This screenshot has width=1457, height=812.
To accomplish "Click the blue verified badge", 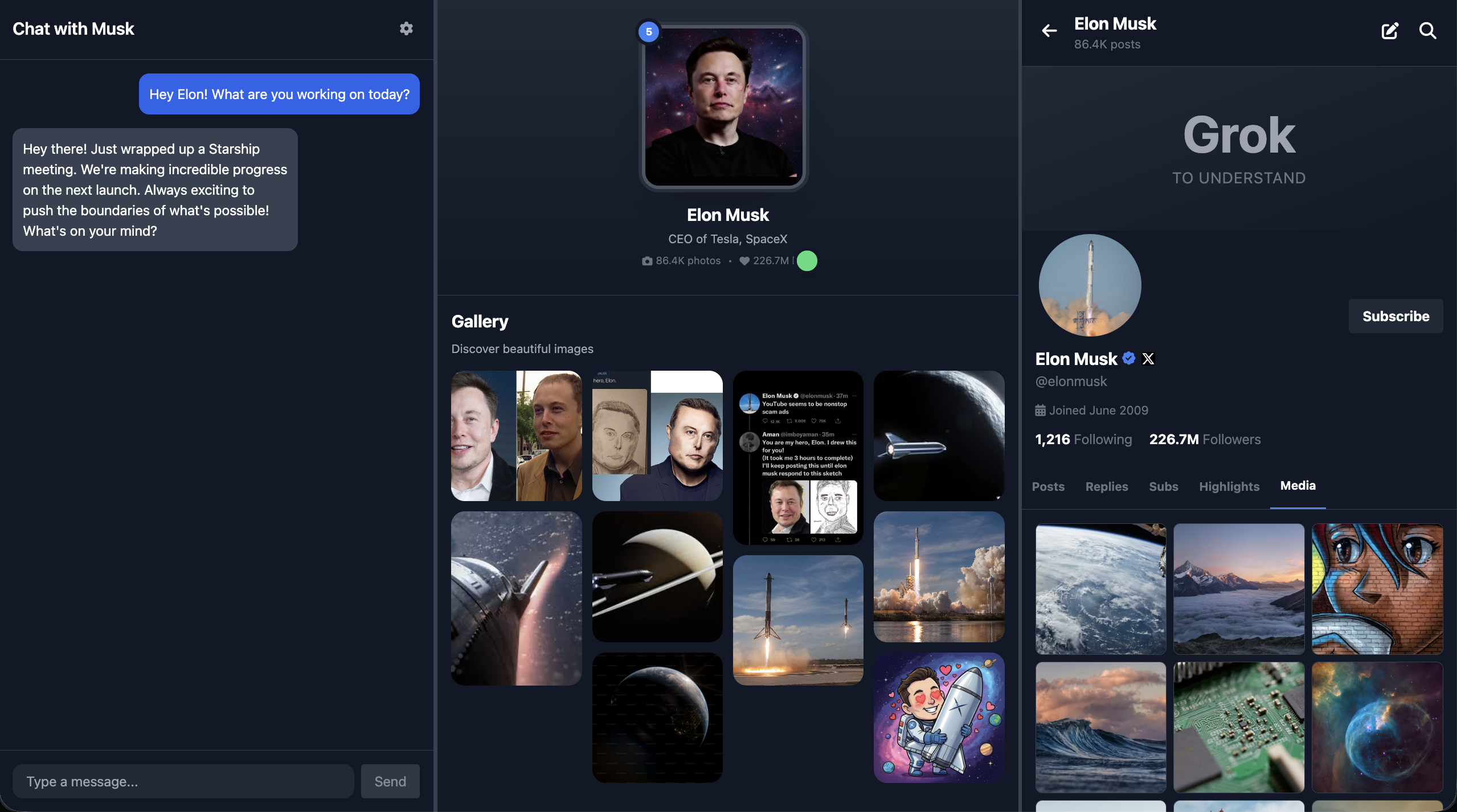I will (1129, 358).
